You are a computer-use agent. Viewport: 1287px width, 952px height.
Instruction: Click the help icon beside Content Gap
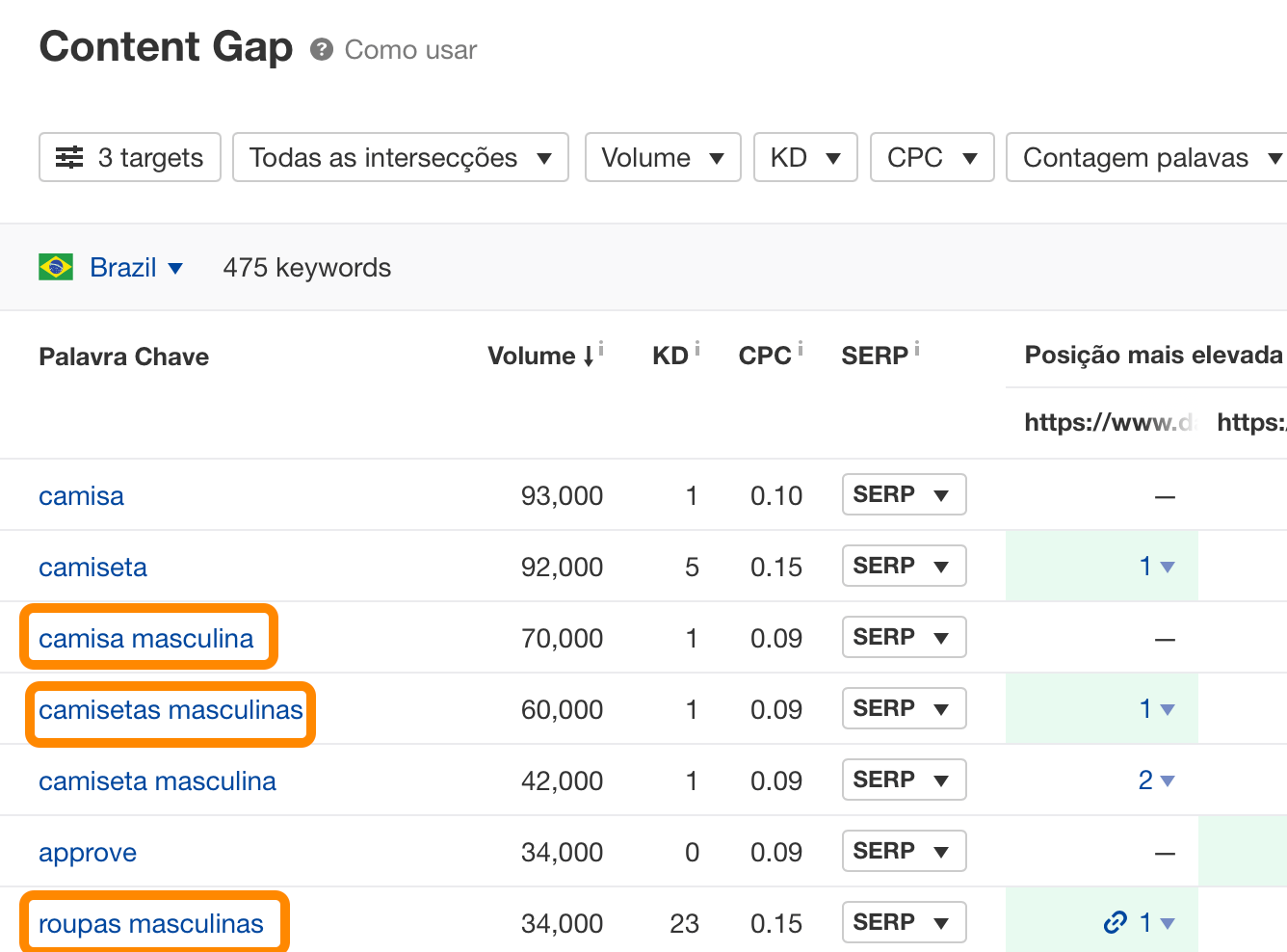point(322,49)
